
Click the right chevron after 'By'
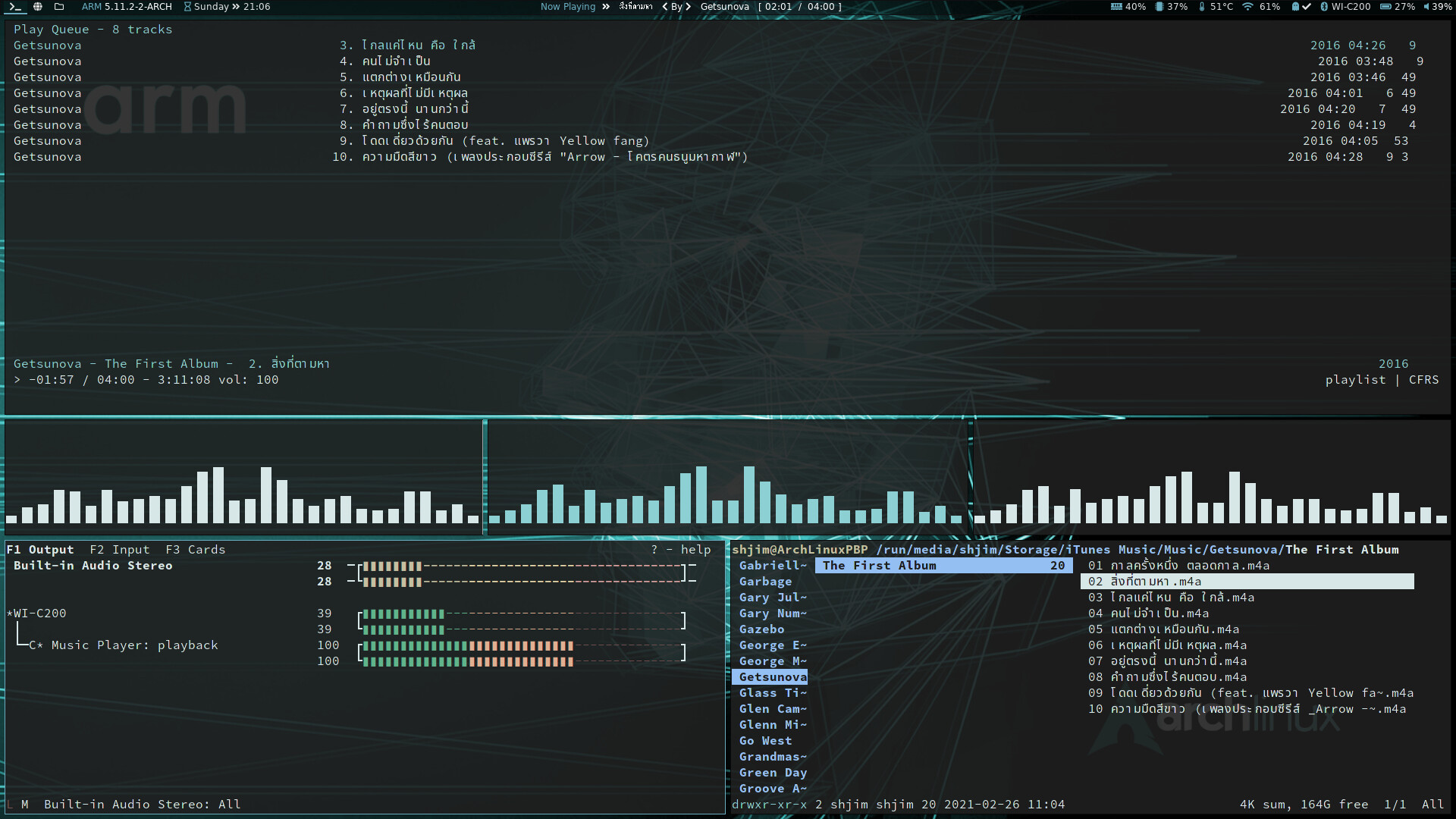pos(689,7)
